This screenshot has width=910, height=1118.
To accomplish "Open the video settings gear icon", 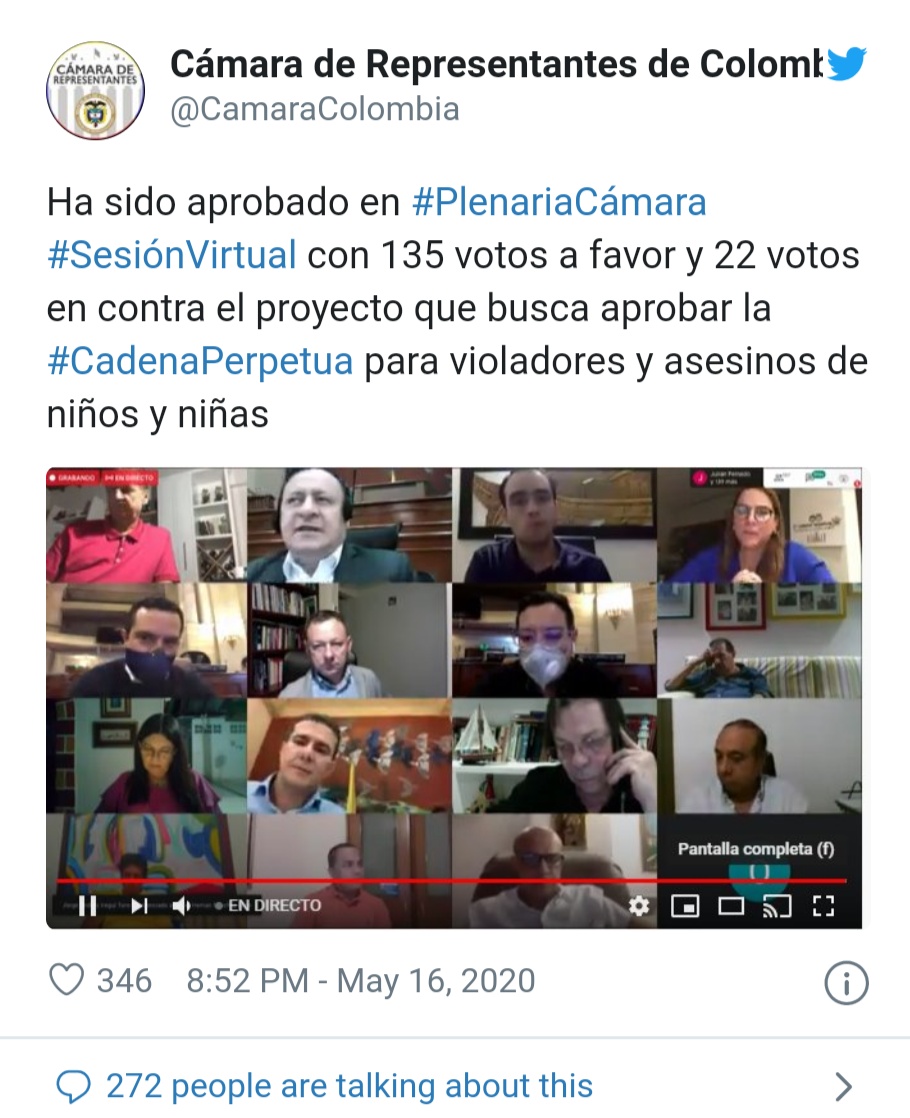I will pos(638,906).
